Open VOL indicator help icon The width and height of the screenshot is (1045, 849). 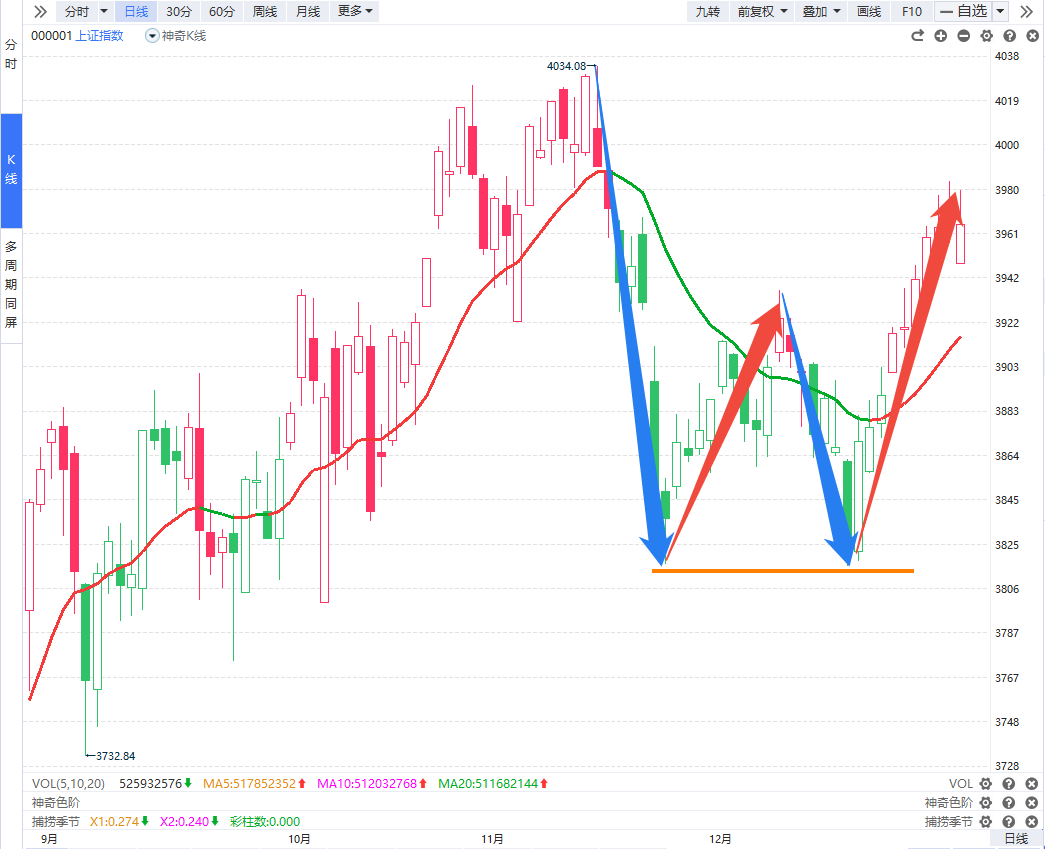(x=1009, y=784)
